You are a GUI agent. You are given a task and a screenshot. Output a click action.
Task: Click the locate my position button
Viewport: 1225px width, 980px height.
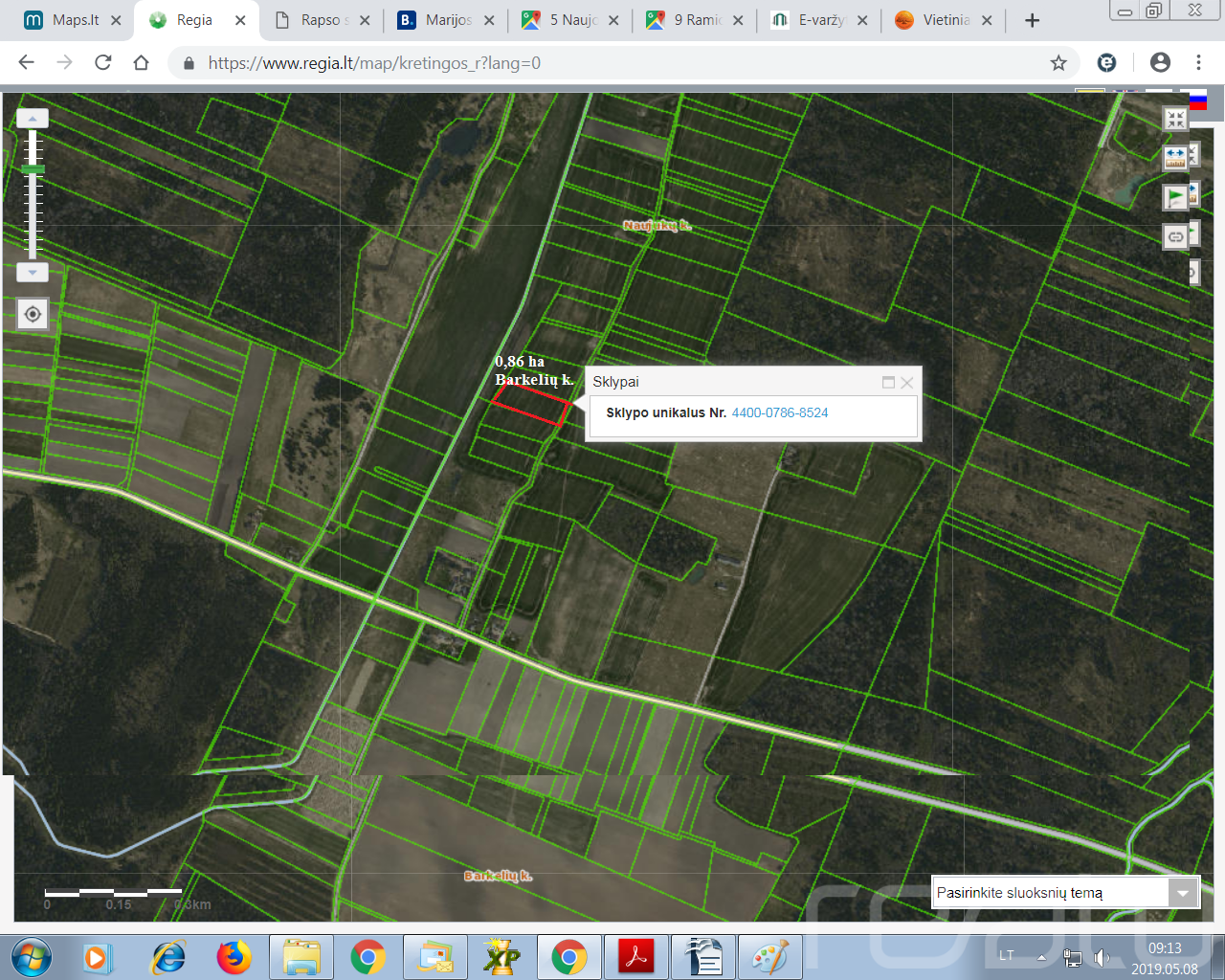(x=33, y=314)
